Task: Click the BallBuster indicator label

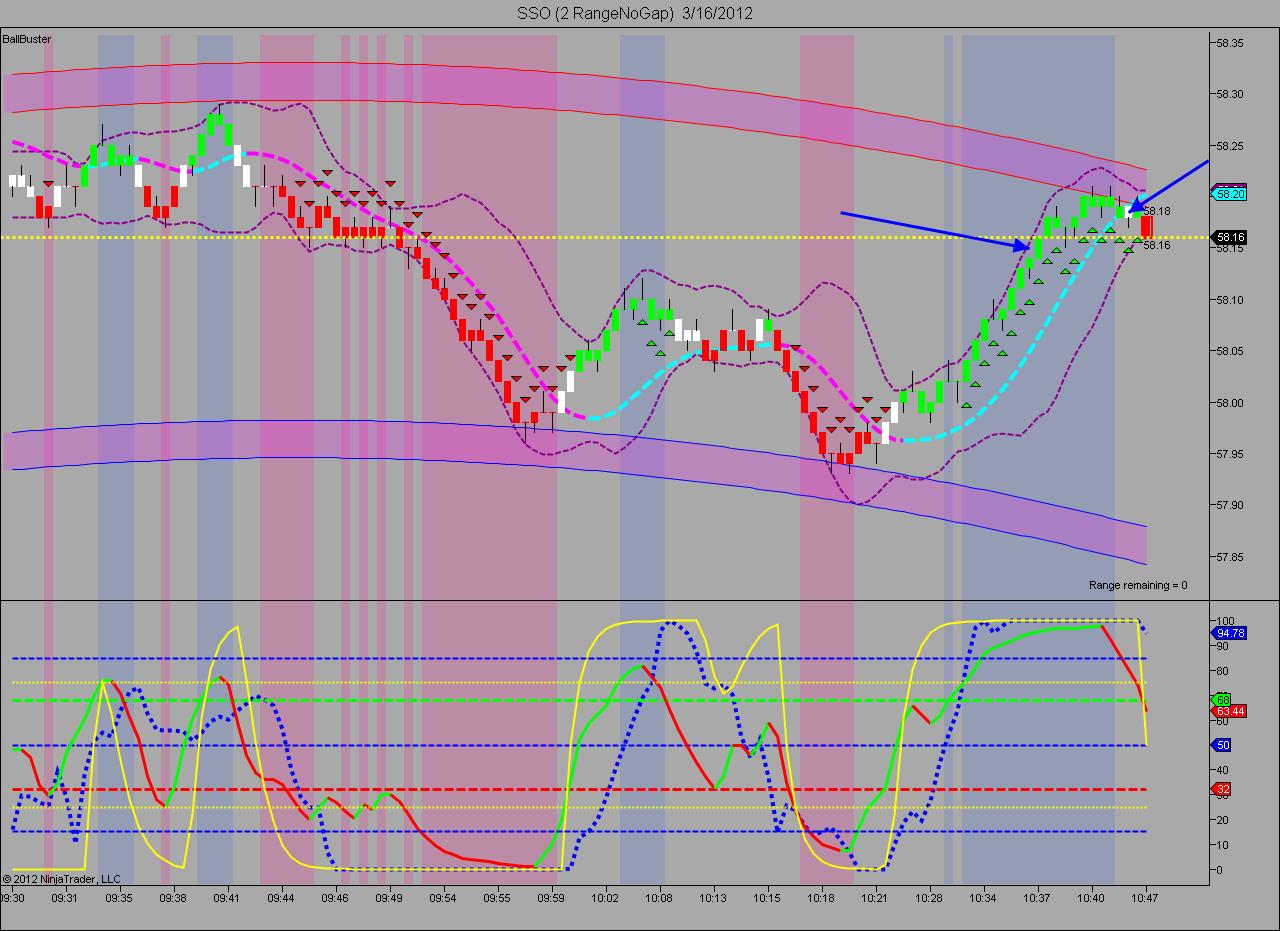Action: 27,39
